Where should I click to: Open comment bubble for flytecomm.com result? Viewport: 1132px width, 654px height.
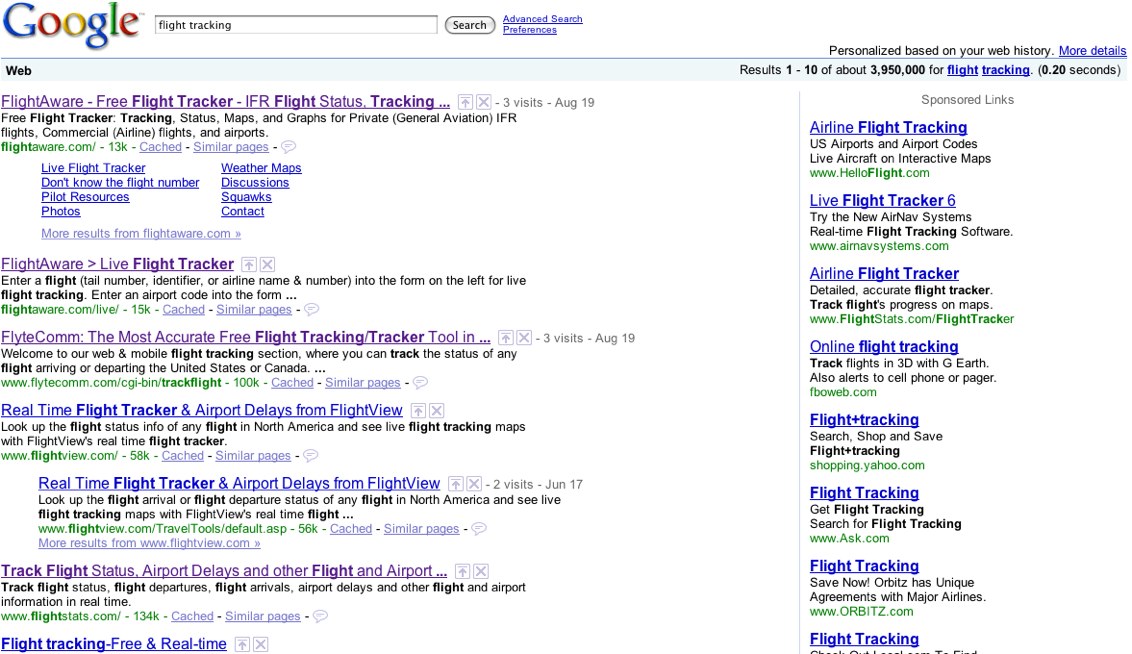point(419,383)
